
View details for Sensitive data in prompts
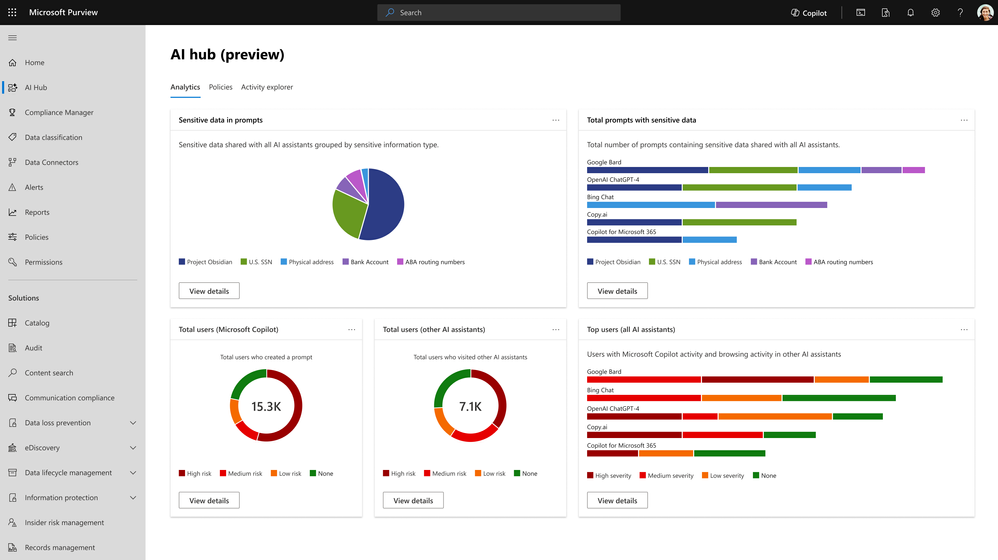pyautogui.click(x=209, y=291)
